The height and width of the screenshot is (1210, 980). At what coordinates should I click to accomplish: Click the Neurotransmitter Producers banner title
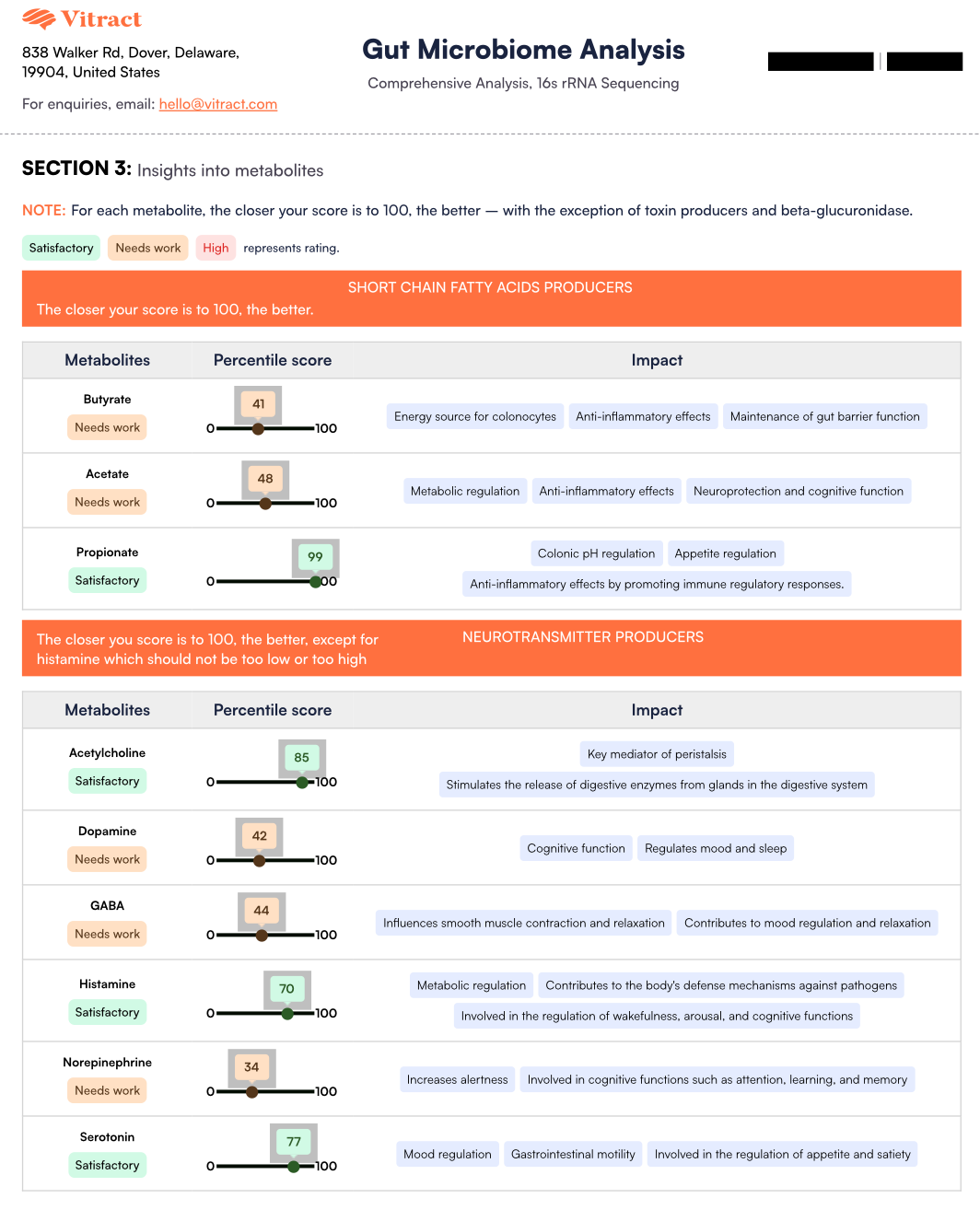coord(583,637)
